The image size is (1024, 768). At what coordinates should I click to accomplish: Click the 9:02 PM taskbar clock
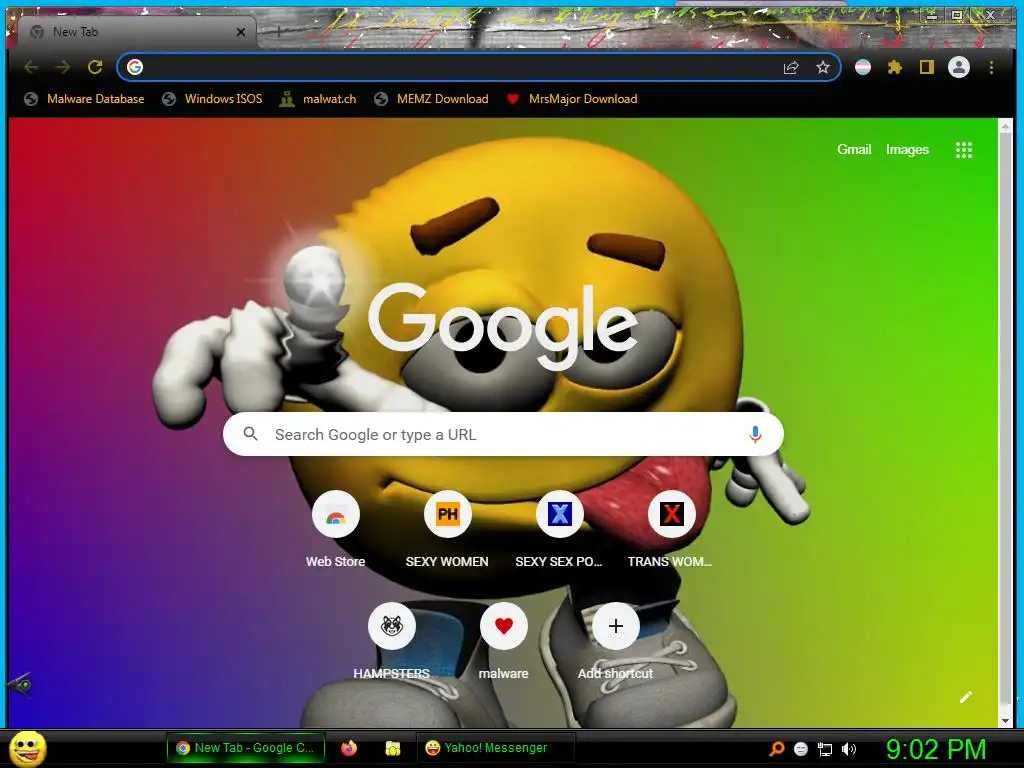[x=936, y=749]
